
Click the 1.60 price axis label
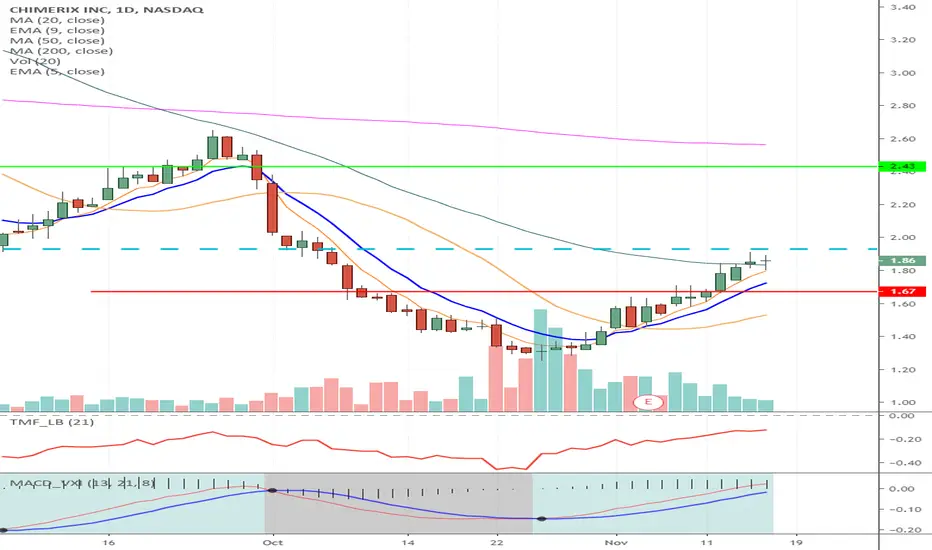902,304
